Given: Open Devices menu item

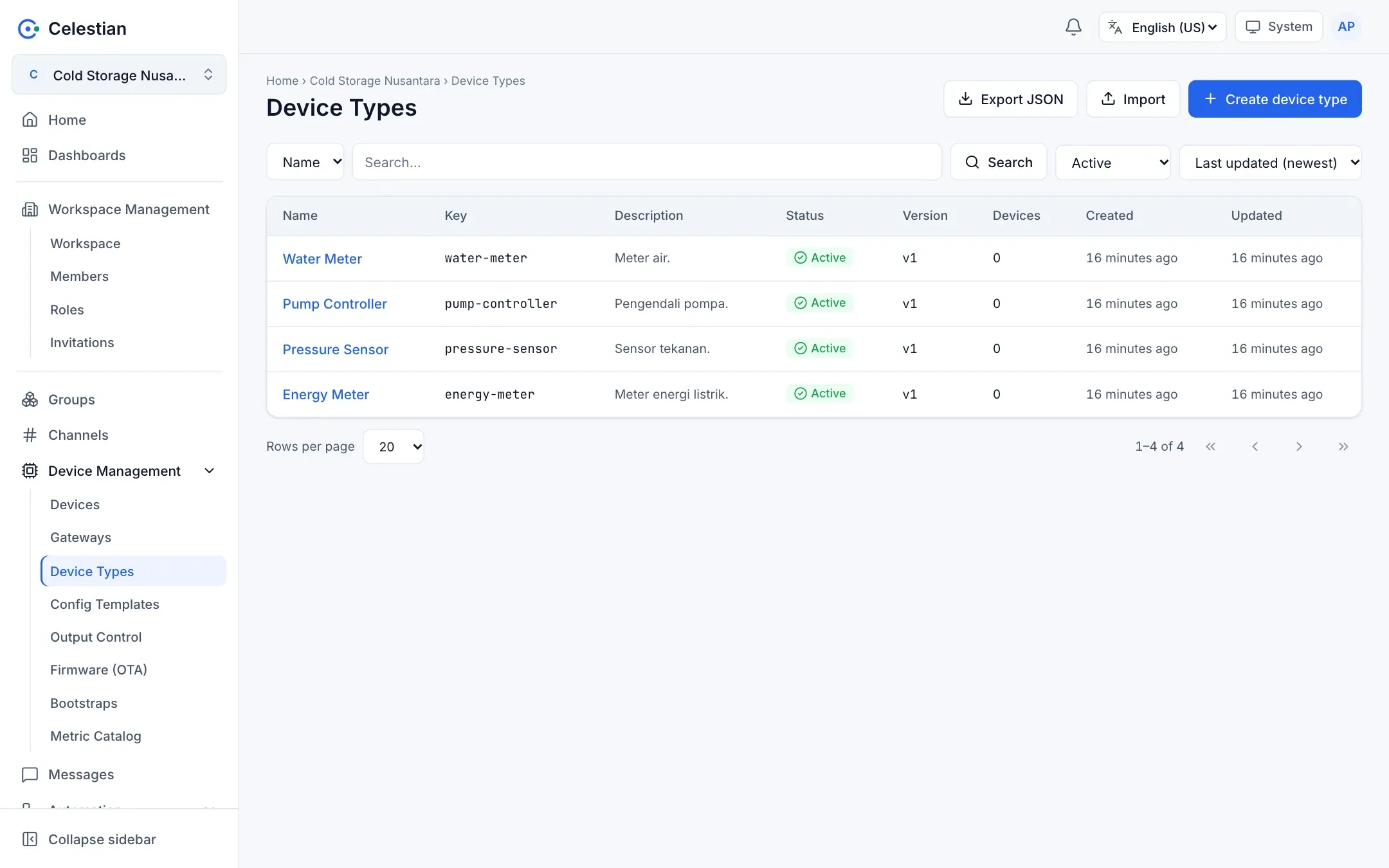Looking at the screenshot, I should coord(75,504).
